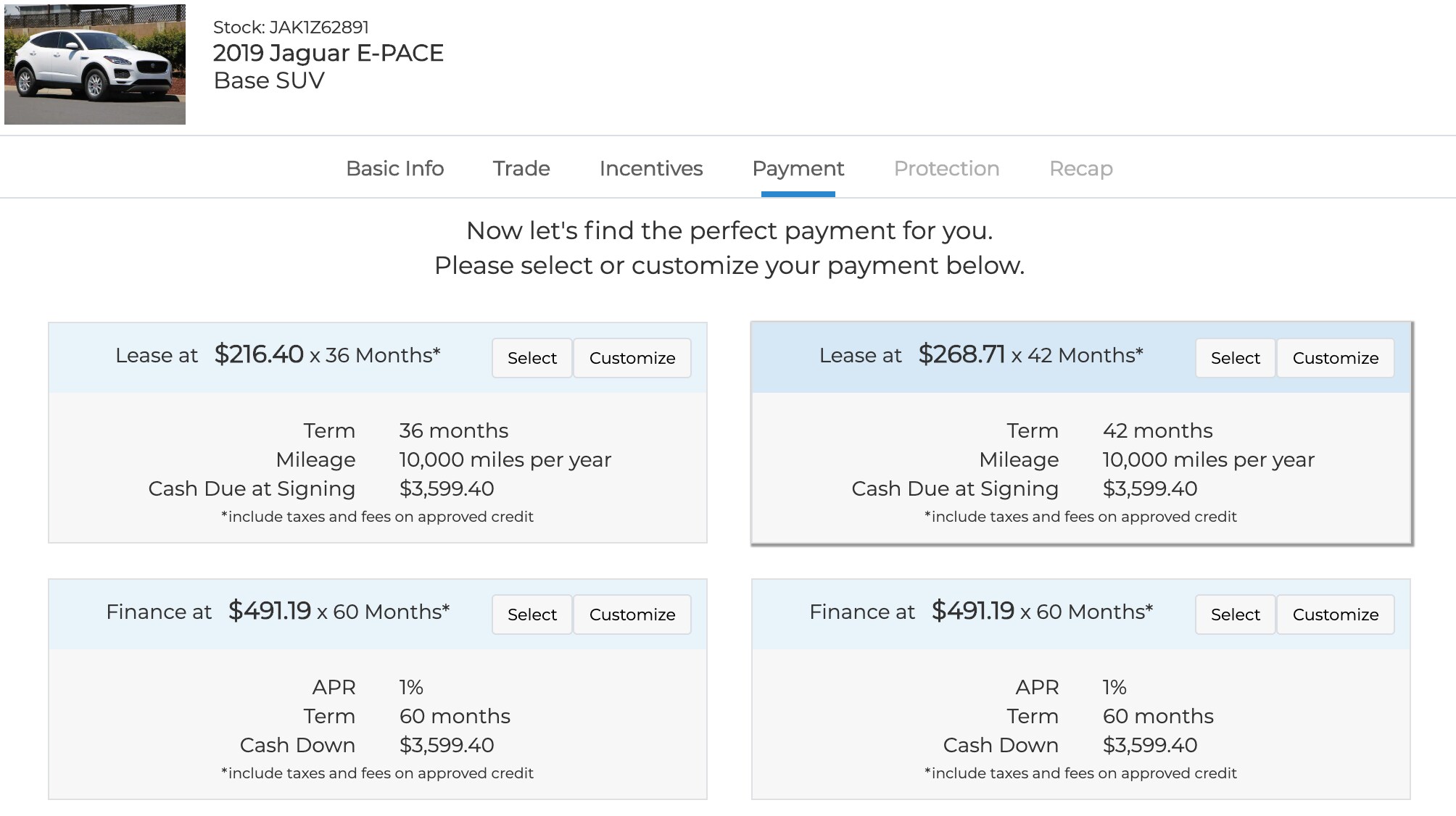
Task: Click the $268.71 lease price
Action: click(961, 354)
